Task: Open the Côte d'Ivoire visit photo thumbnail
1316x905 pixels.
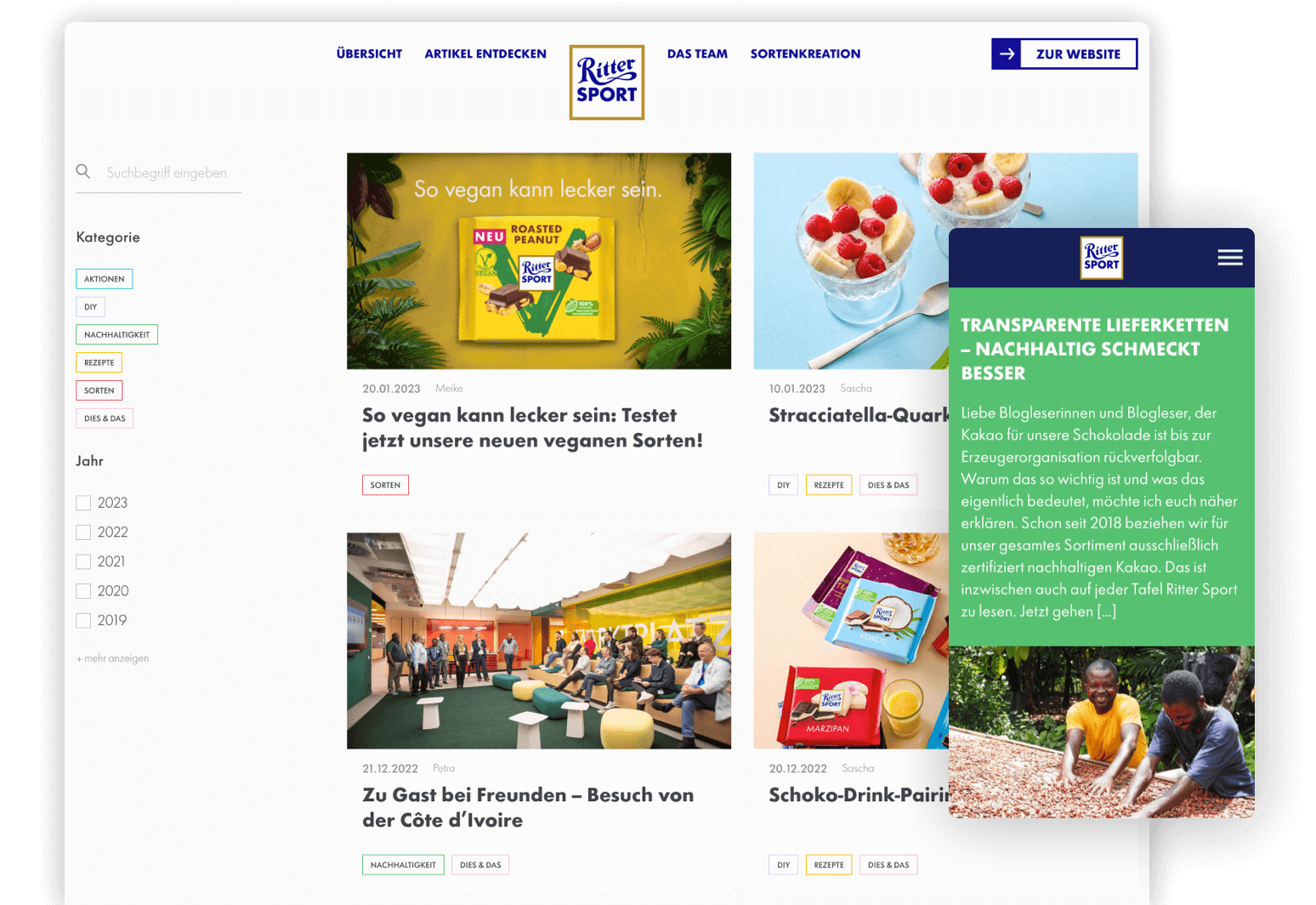Action: [539, 640]
